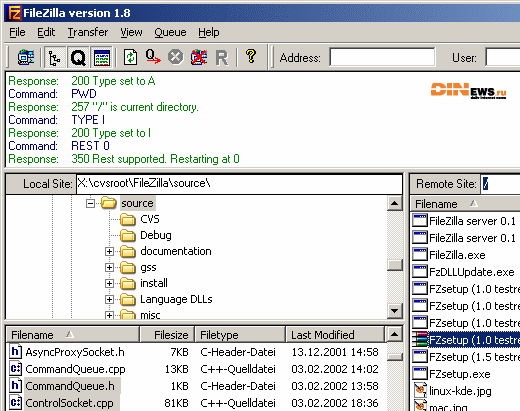Click the 13.12.2001 14:58 date cell

tap(335, 352)
